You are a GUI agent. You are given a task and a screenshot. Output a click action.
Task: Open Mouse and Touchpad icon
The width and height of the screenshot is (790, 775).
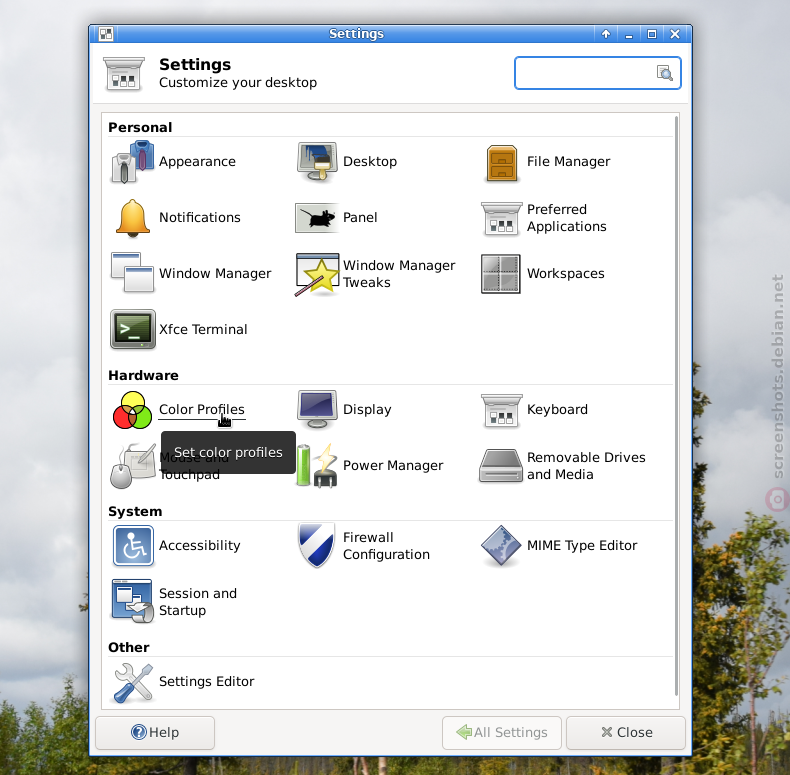(133, 466)
